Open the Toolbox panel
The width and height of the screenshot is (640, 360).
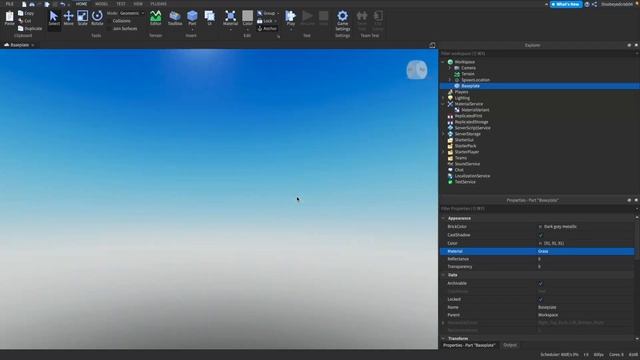175,18
